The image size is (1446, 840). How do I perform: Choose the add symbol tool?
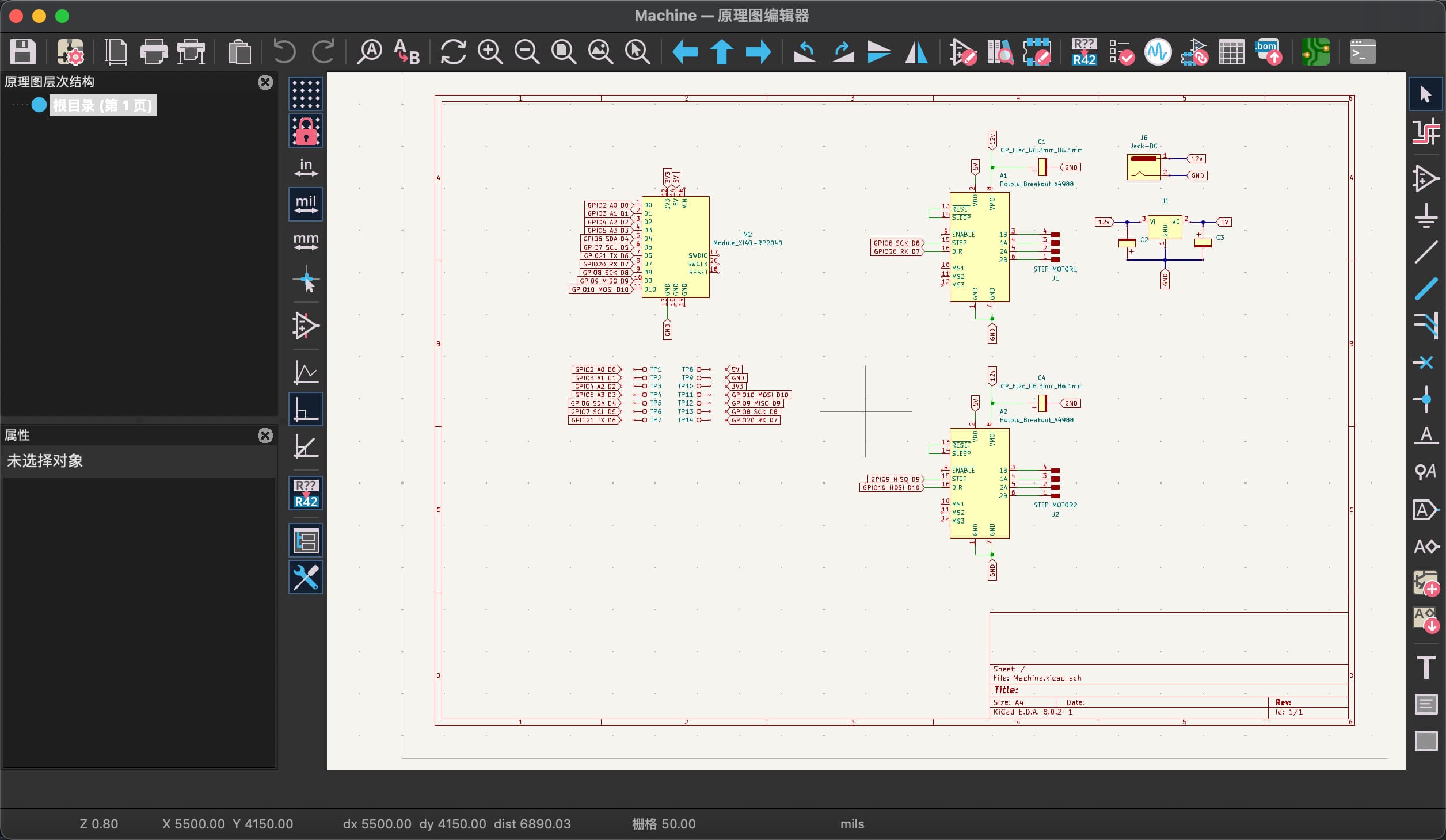1426,178
